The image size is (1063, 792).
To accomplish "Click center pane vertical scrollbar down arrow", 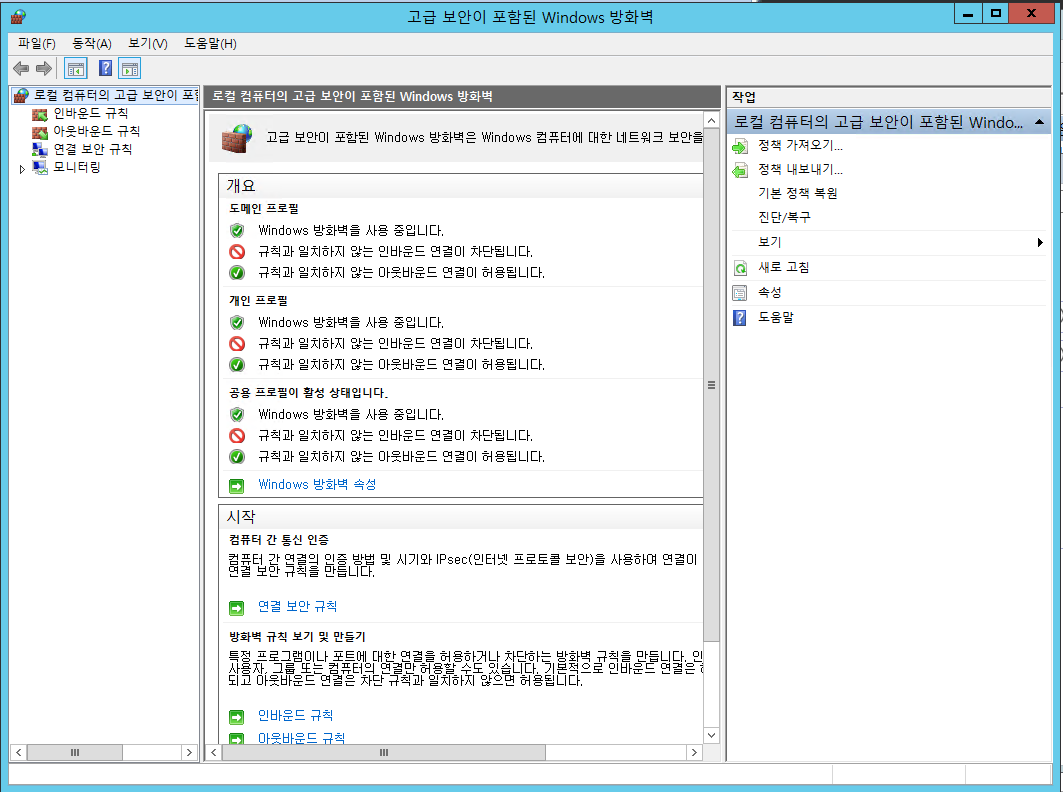I will pyautogui.click(x=711, y=735).
